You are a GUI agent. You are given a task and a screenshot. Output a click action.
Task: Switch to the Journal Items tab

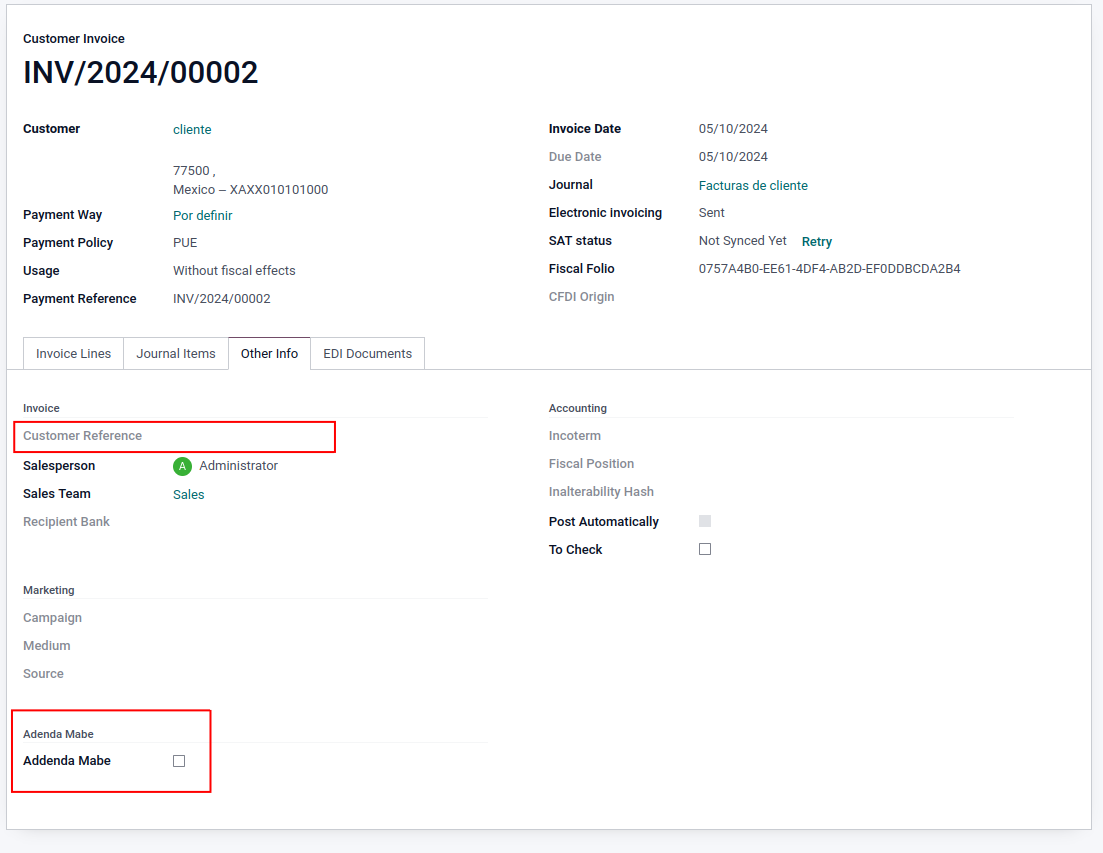point(176,354)
